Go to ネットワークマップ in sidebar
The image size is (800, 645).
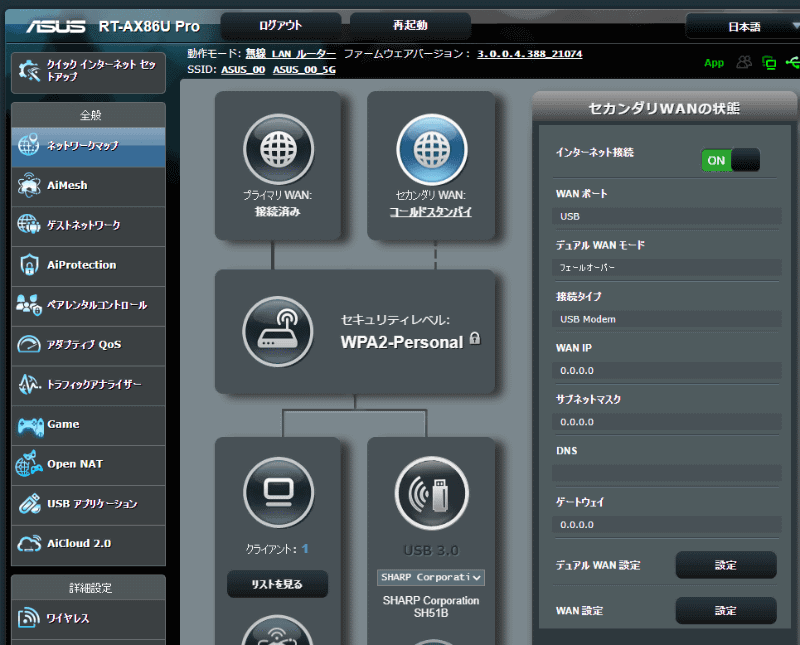pyautogui.click(x=88, y=146)
